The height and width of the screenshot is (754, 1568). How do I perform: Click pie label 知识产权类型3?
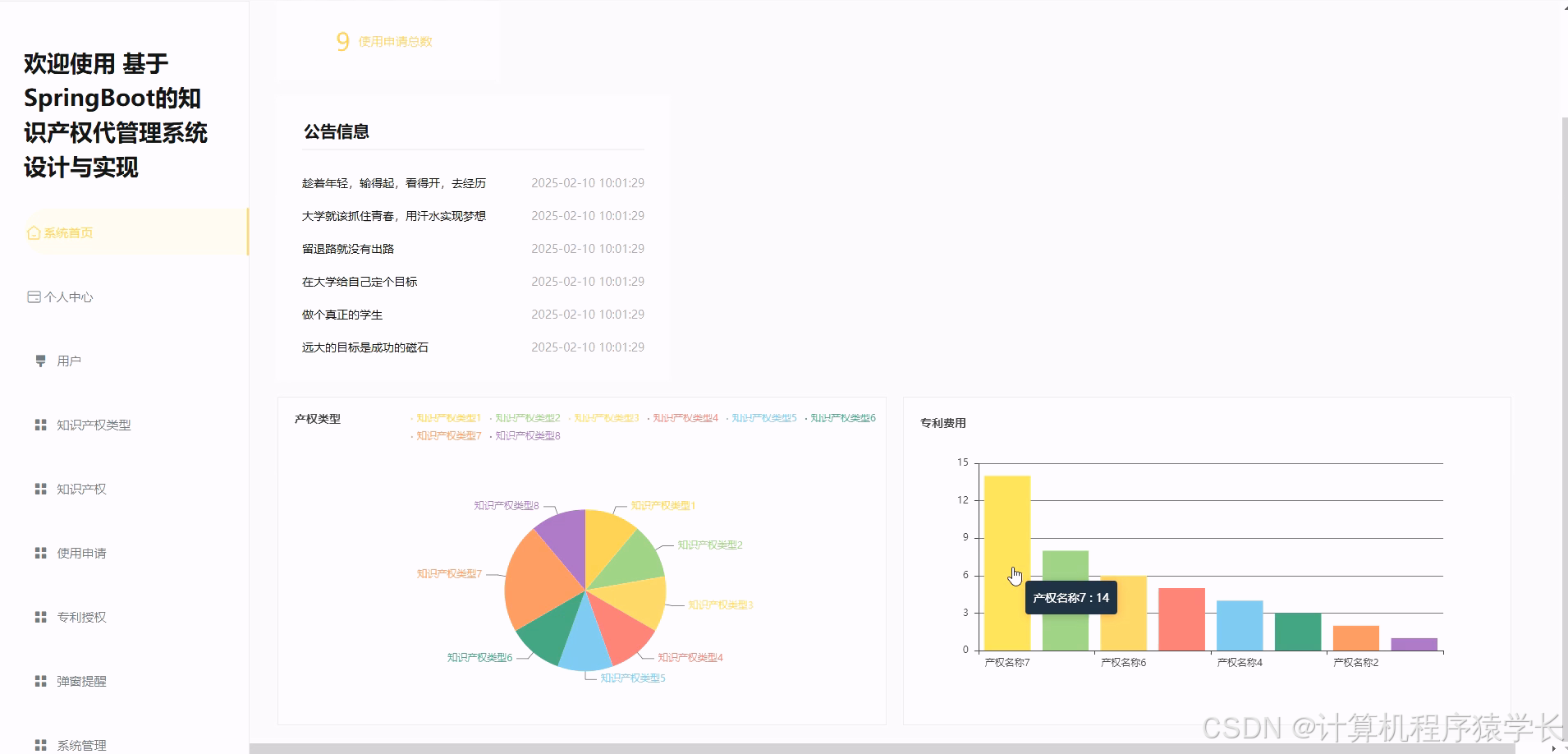[x=720, y=605]
